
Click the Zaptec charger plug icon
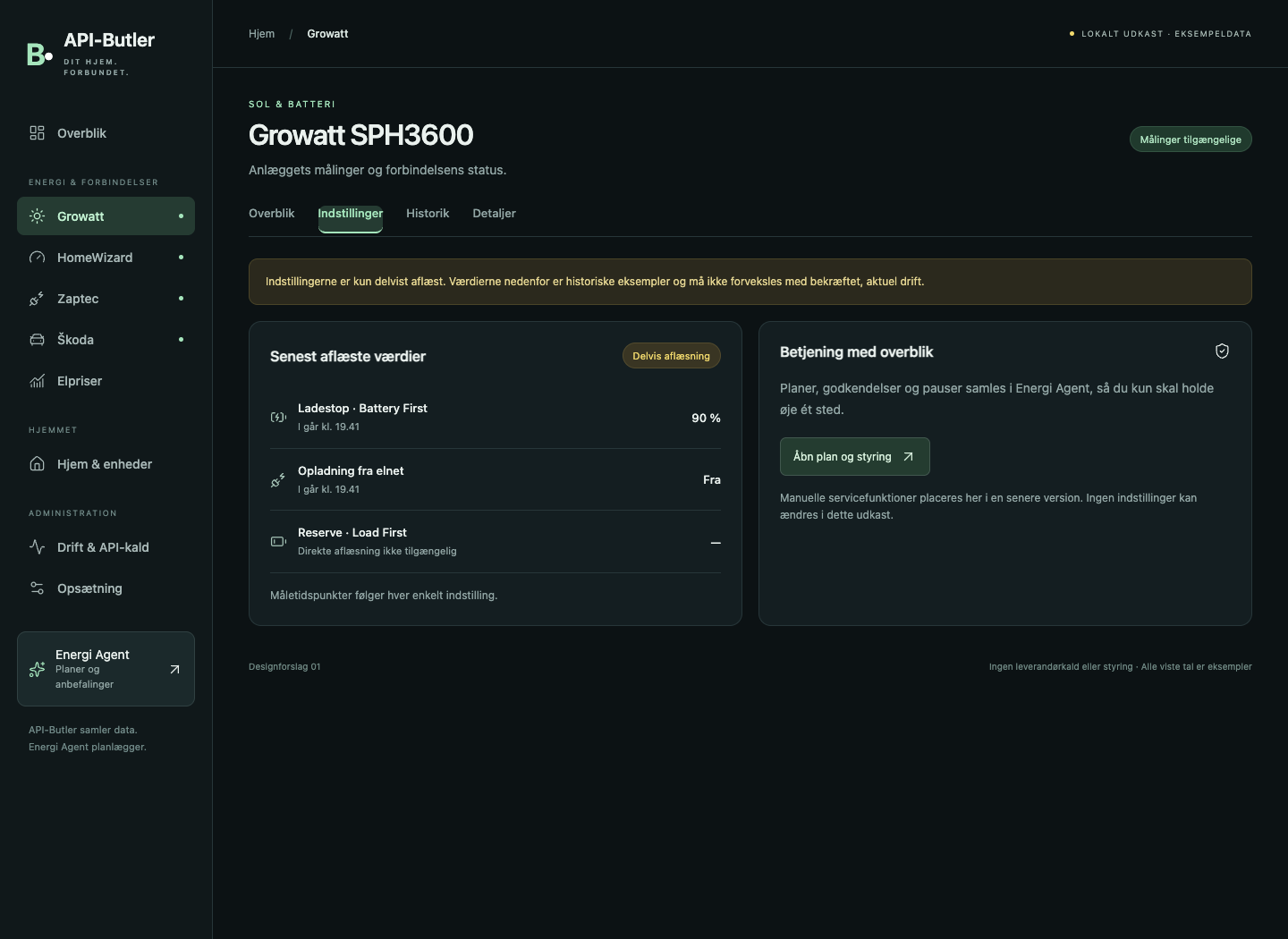tap(37, 299)
